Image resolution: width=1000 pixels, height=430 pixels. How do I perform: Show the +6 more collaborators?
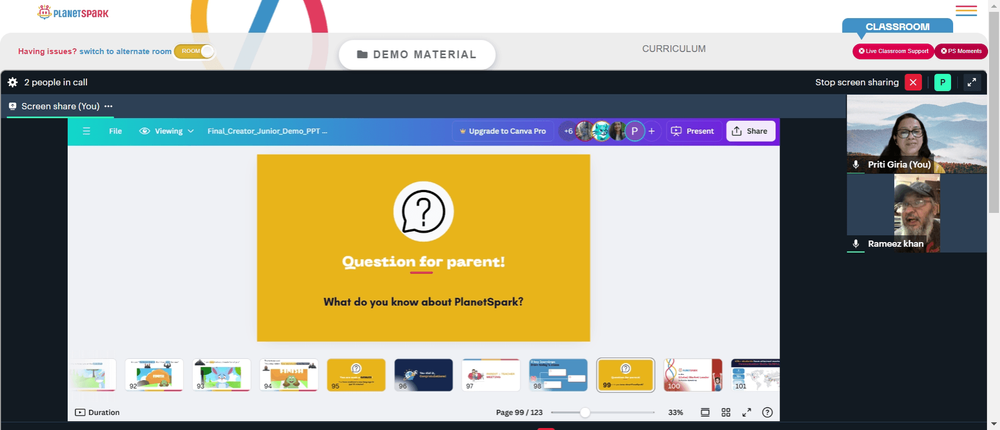pos(568,131)
